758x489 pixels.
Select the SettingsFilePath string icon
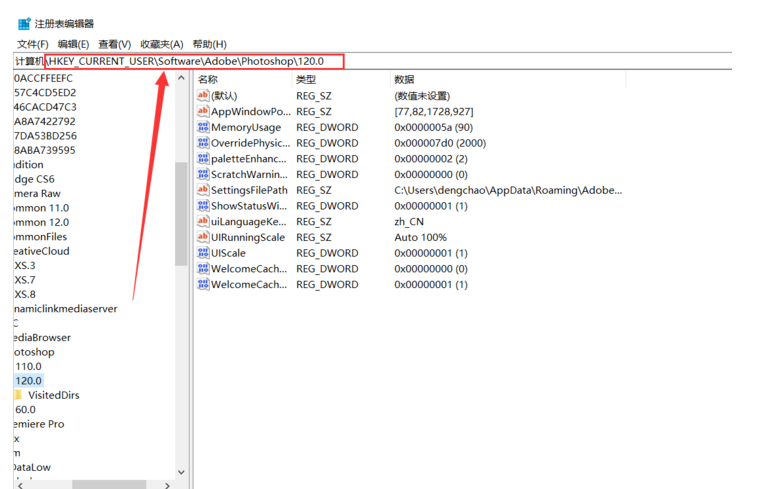[203, 190]
